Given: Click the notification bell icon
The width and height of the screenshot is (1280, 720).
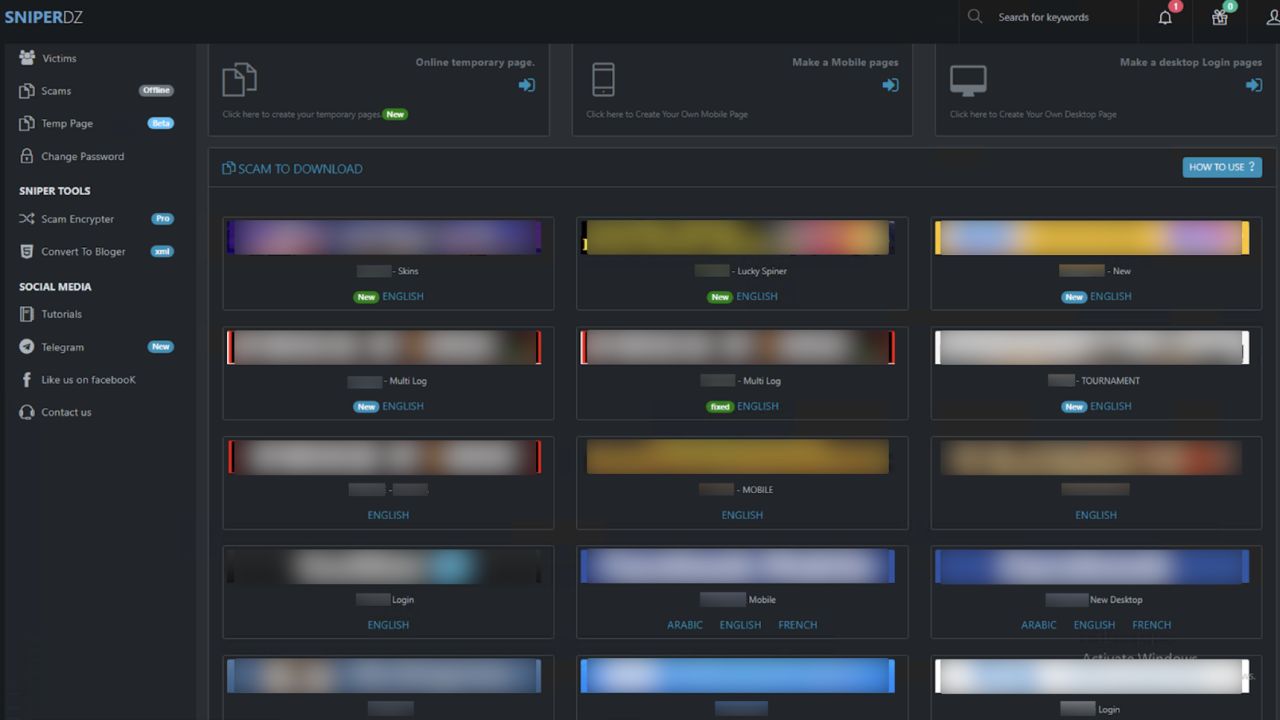Looking at the screenshot, I should point(1165,17).
